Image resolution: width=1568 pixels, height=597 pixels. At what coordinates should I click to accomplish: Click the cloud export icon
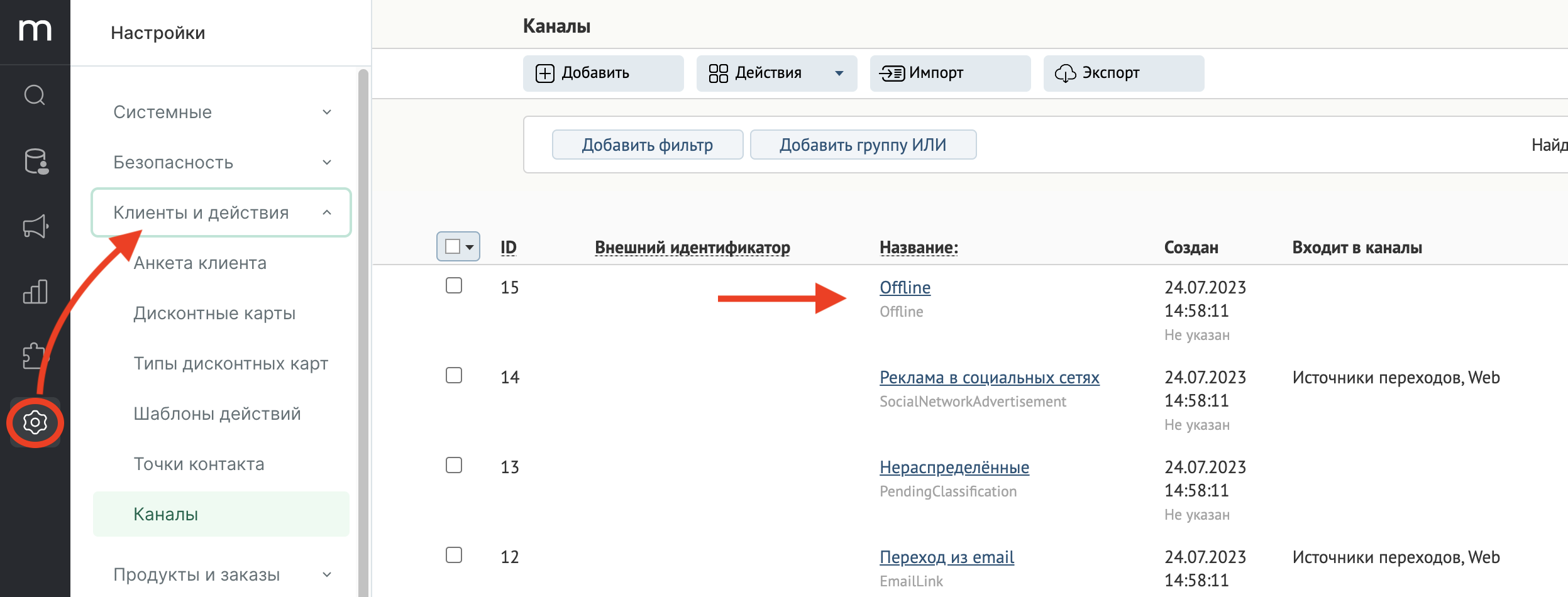pos(1065,74)
